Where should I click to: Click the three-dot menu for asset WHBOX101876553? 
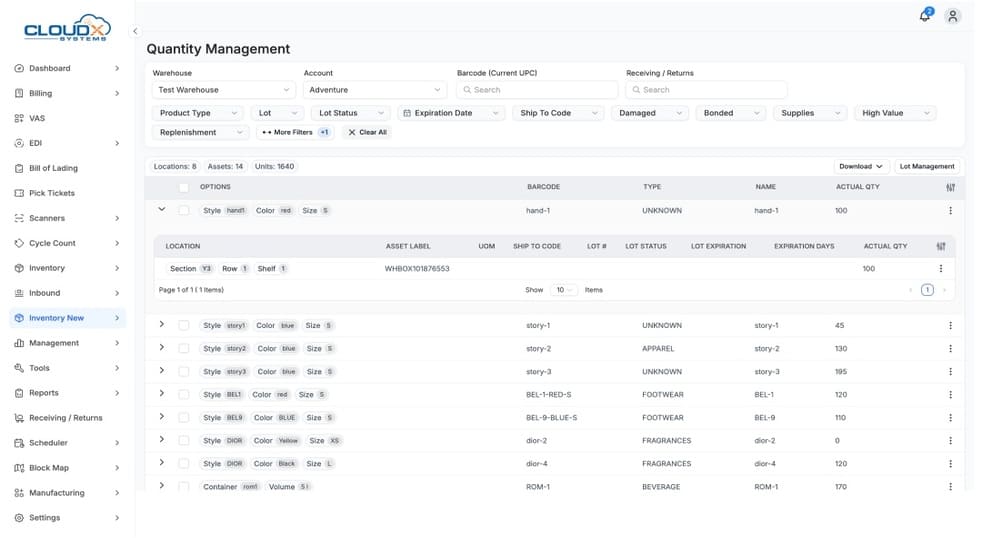point(940,269)
